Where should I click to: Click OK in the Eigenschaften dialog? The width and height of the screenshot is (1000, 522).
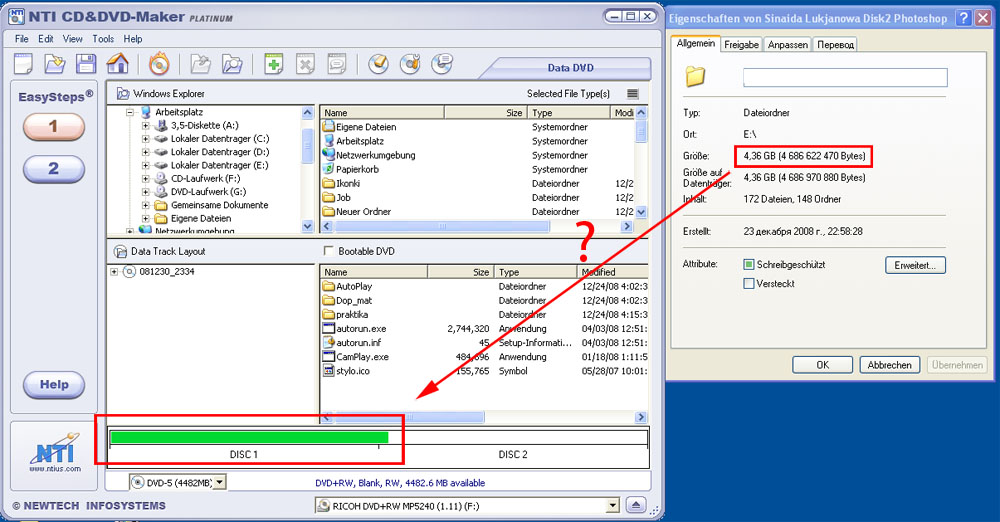[822, 365]
